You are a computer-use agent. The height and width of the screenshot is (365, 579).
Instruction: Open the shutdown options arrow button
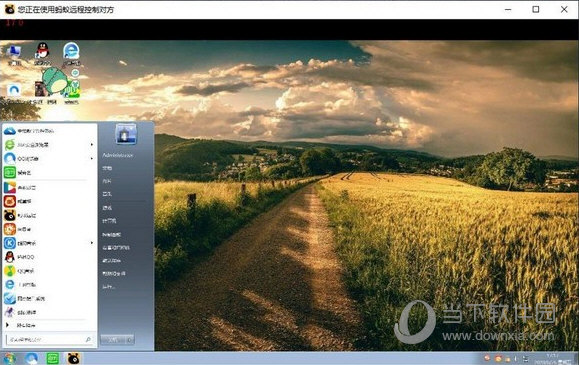coord(130,340)
